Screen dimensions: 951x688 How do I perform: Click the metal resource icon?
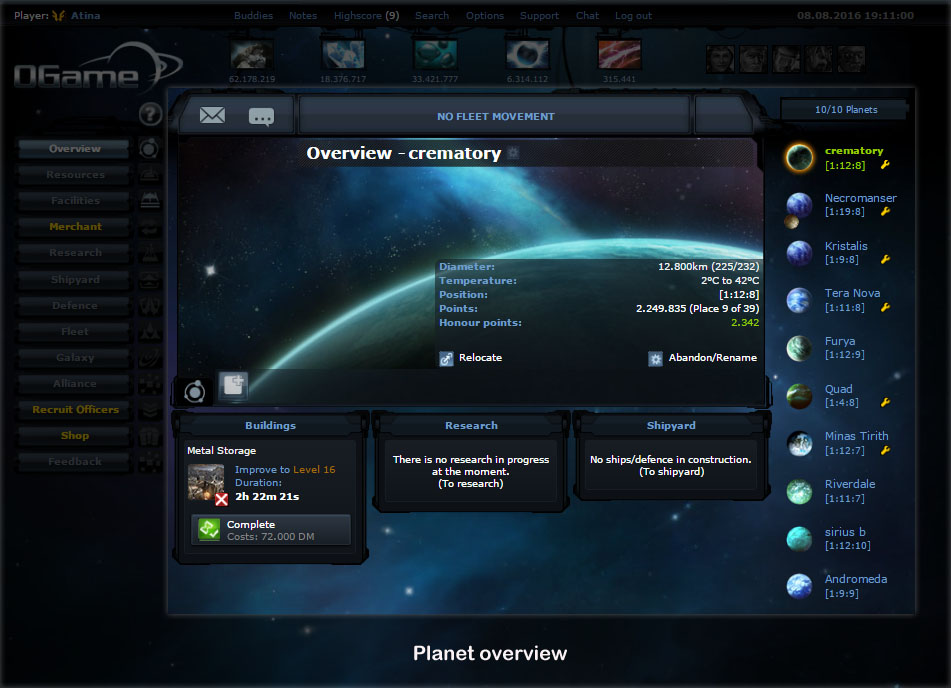click(252, 55)
